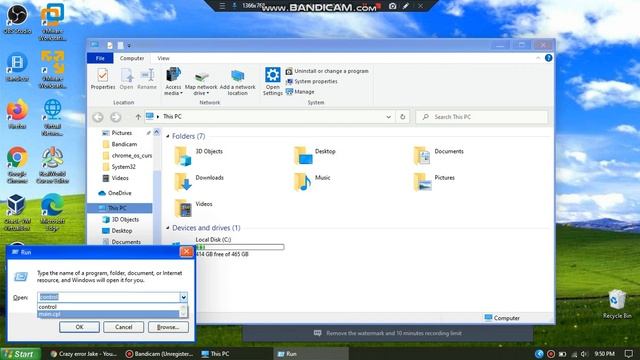Image resolution: width=640 pixels, height=360 pixels.
Task: Open Properties in the Computer ribbon
Action: coord(102,79)
